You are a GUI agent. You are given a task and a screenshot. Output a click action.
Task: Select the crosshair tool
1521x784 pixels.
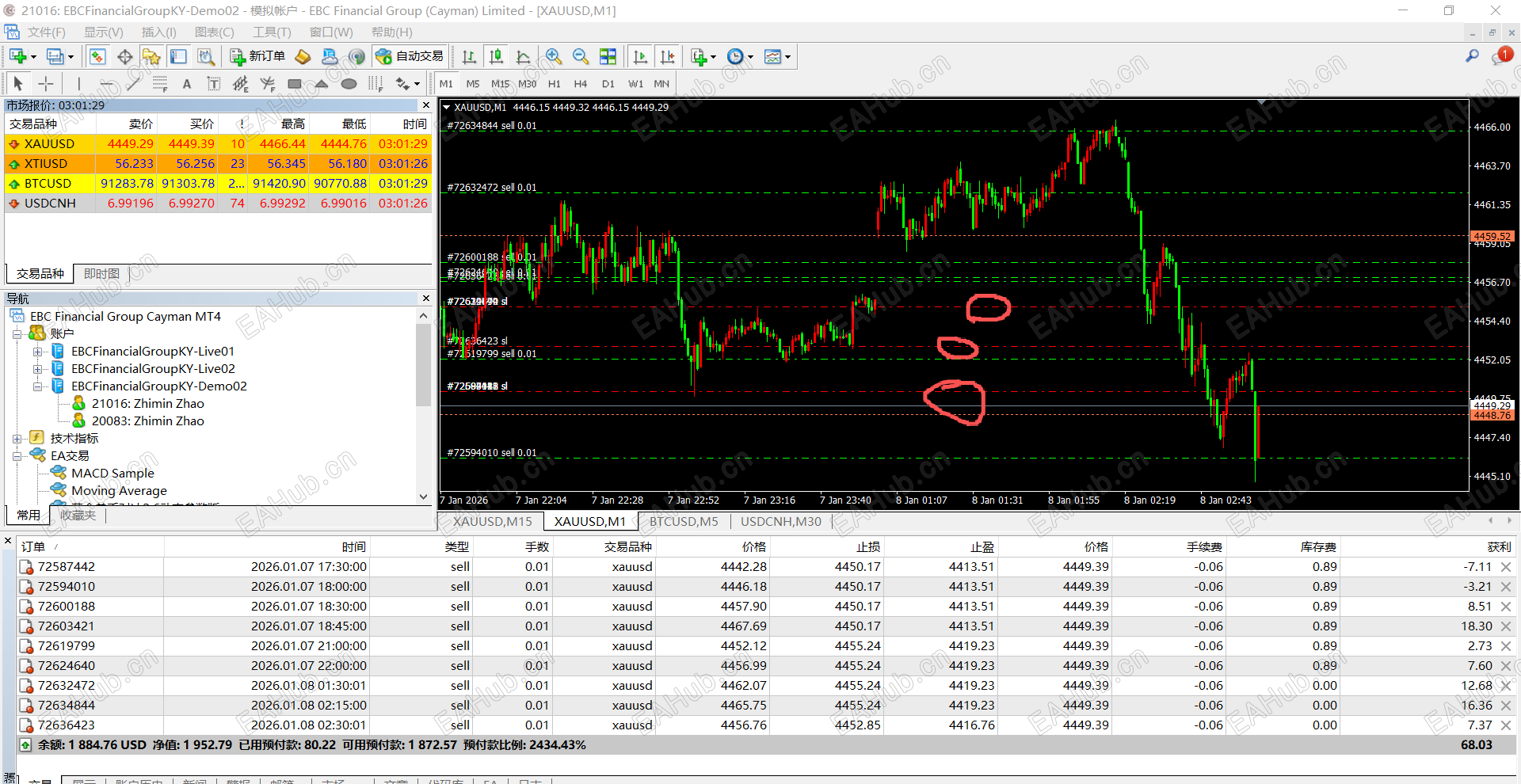click(46, 83)
